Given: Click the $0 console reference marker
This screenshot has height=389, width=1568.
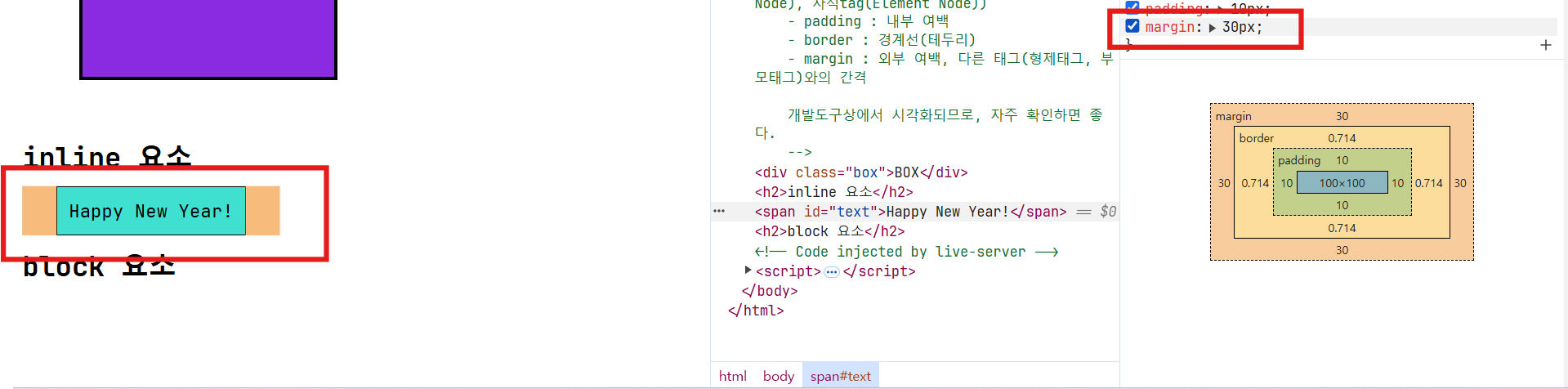Looking at the screenshot, I should pyautogui.click(x=1108, y=212).
